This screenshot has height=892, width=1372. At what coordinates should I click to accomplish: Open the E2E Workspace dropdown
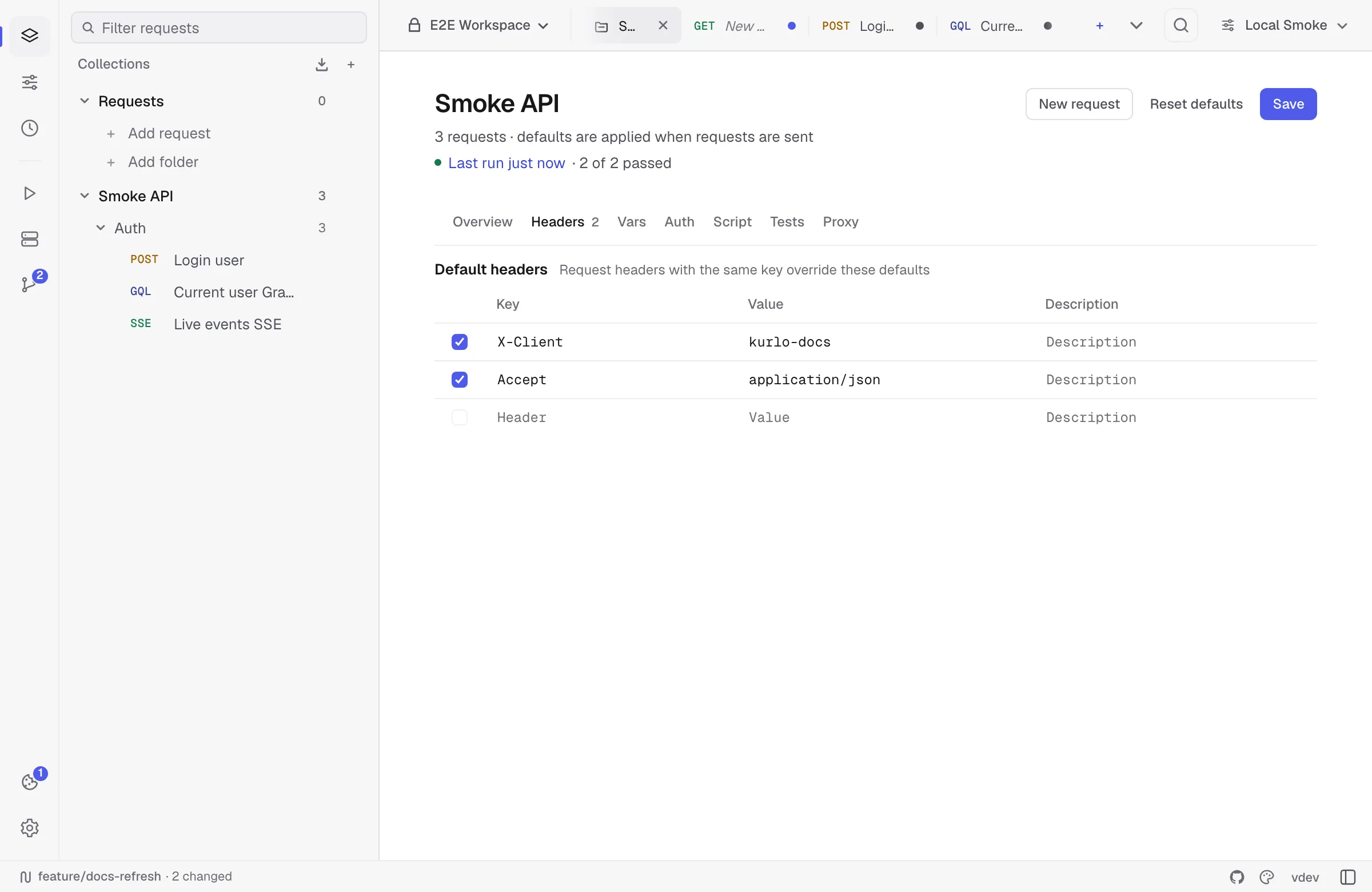point(478,25)
